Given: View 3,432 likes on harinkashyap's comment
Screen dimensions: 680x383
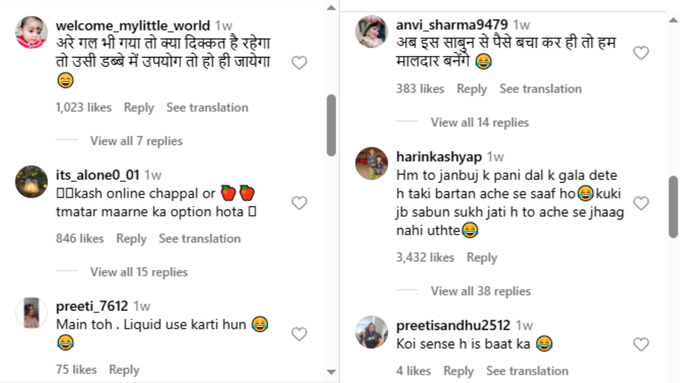Looking at the screenshot, I should click(x=425, y=257).
